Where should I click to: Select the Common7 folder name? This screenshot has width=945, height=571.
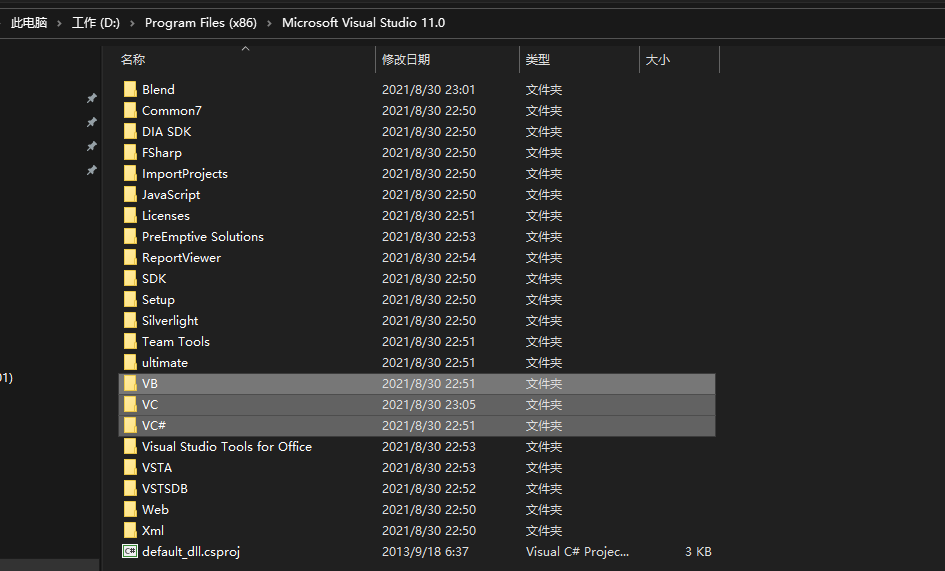click(172, 110)
